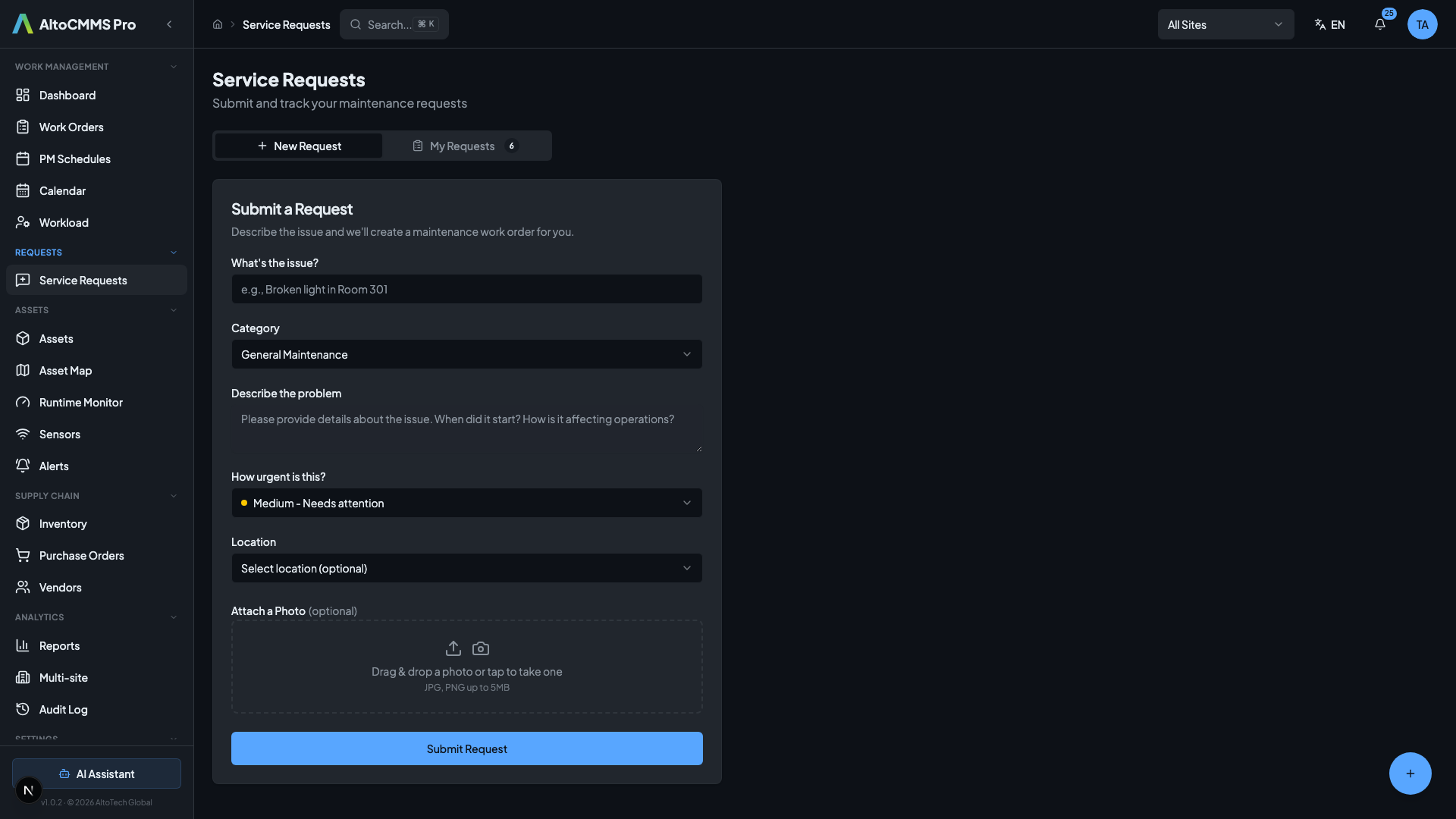
Task: Select the New Request tab
Action: [299, 146]
